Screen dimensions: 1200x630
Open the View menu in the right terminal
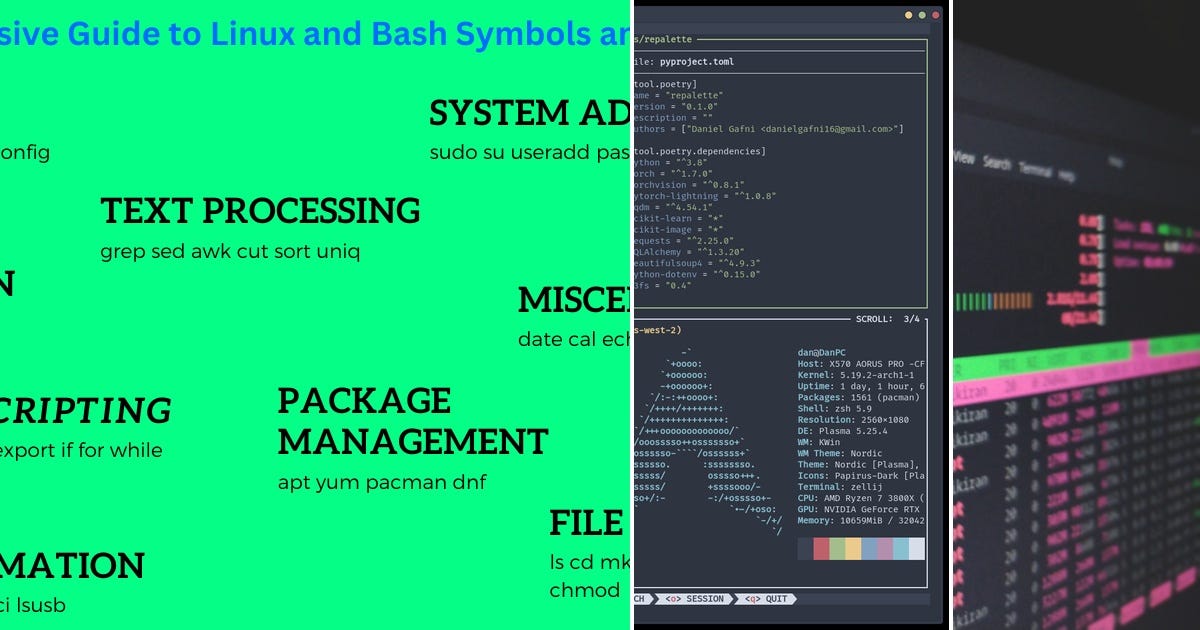pos(963,155)
